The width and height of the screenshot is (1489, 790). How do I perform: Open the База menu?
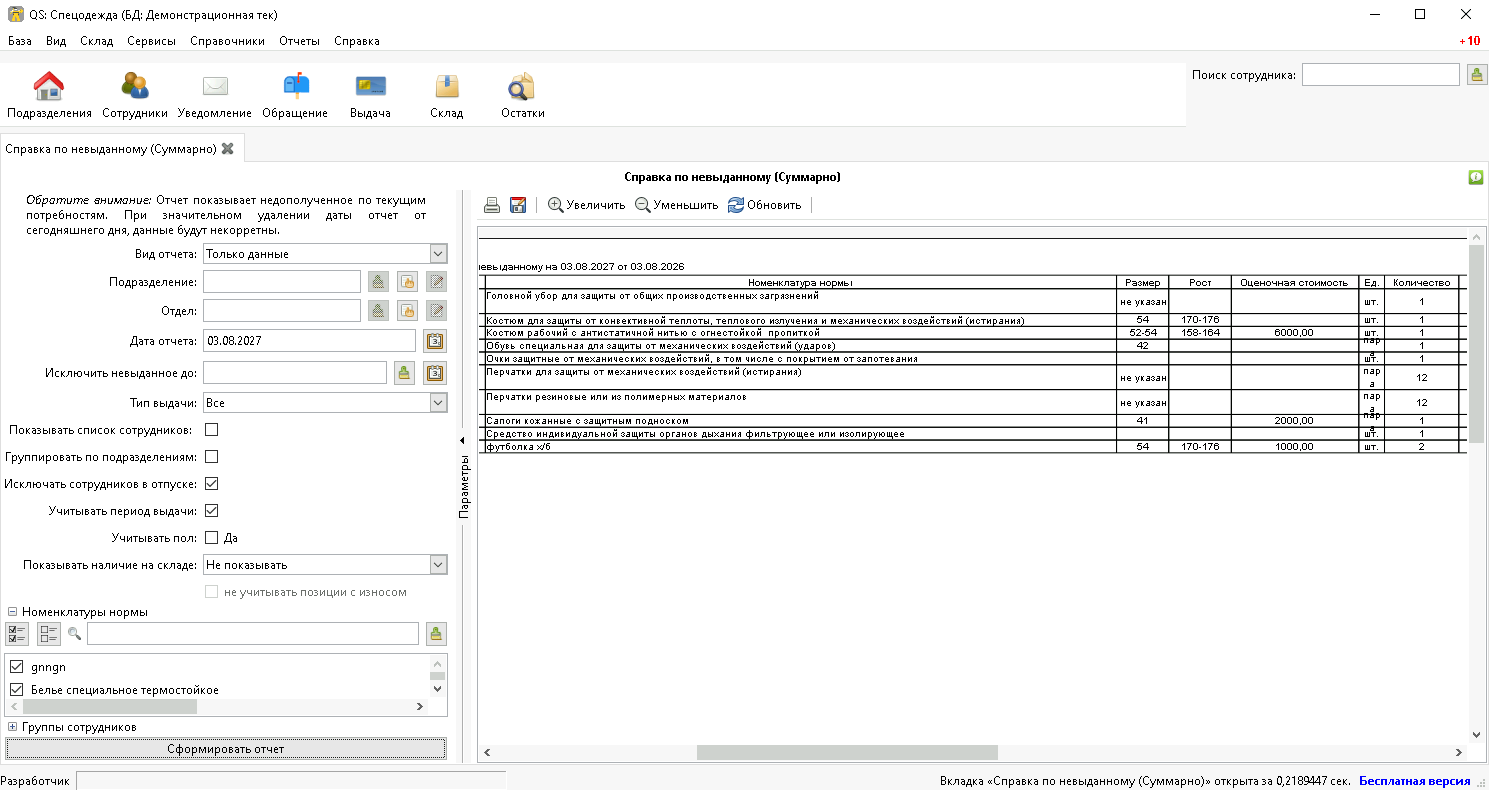20,41
